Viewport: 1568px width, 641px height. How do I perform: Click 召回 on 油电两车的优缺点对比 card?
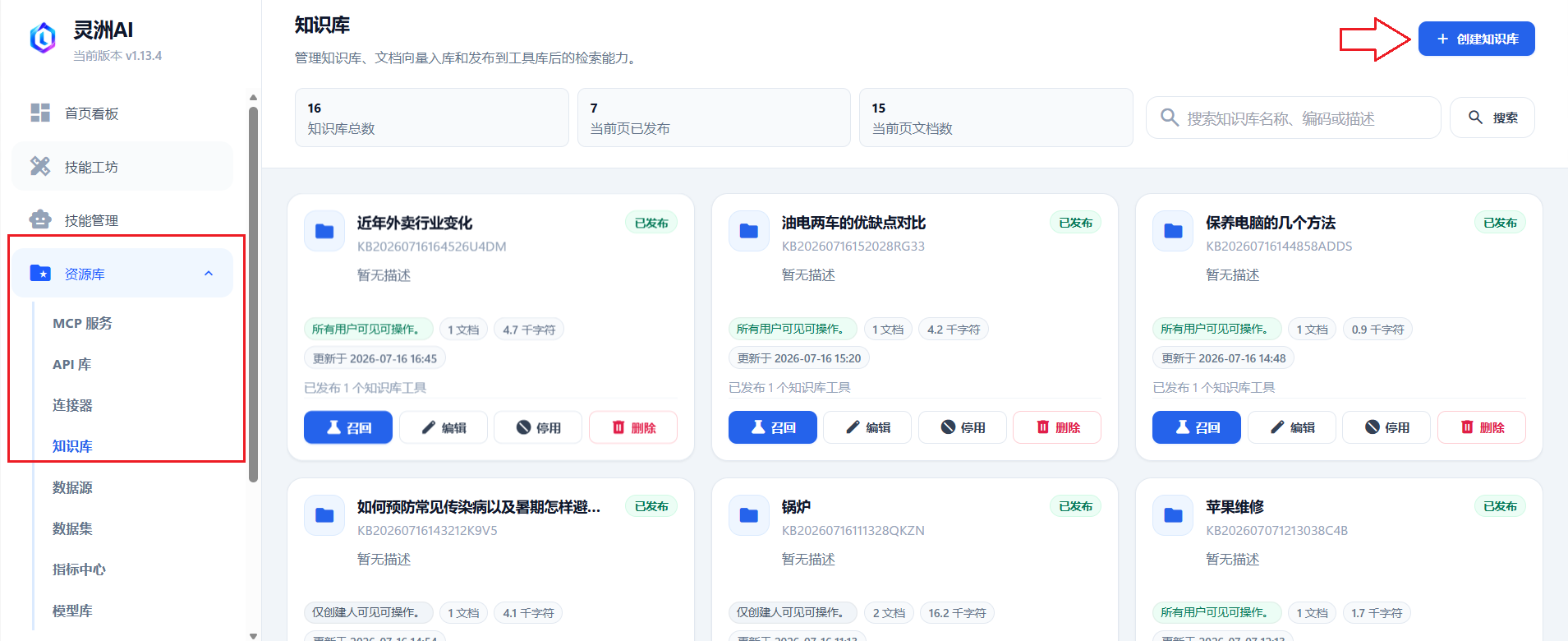[772, 427]
